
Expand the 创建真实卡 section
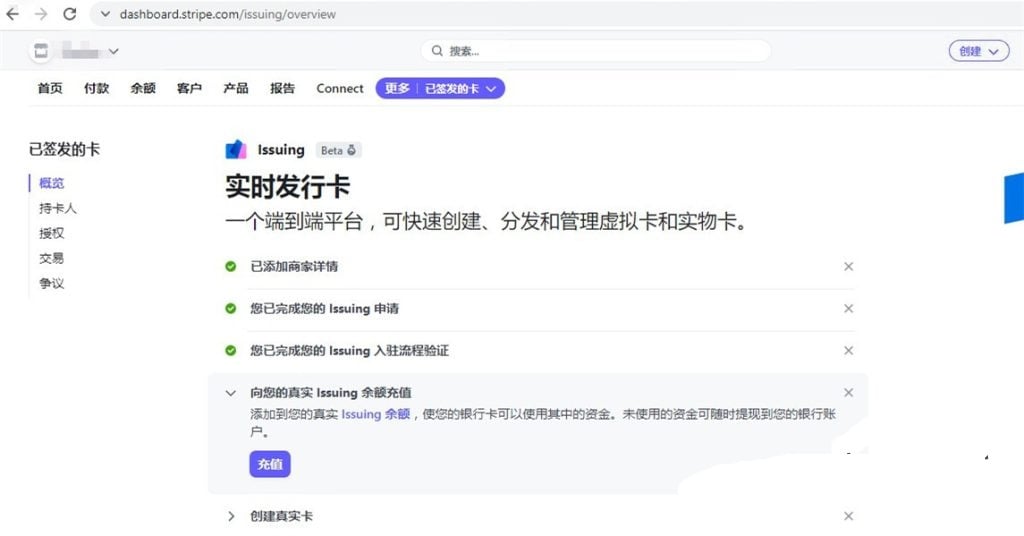tap(231, 516)
